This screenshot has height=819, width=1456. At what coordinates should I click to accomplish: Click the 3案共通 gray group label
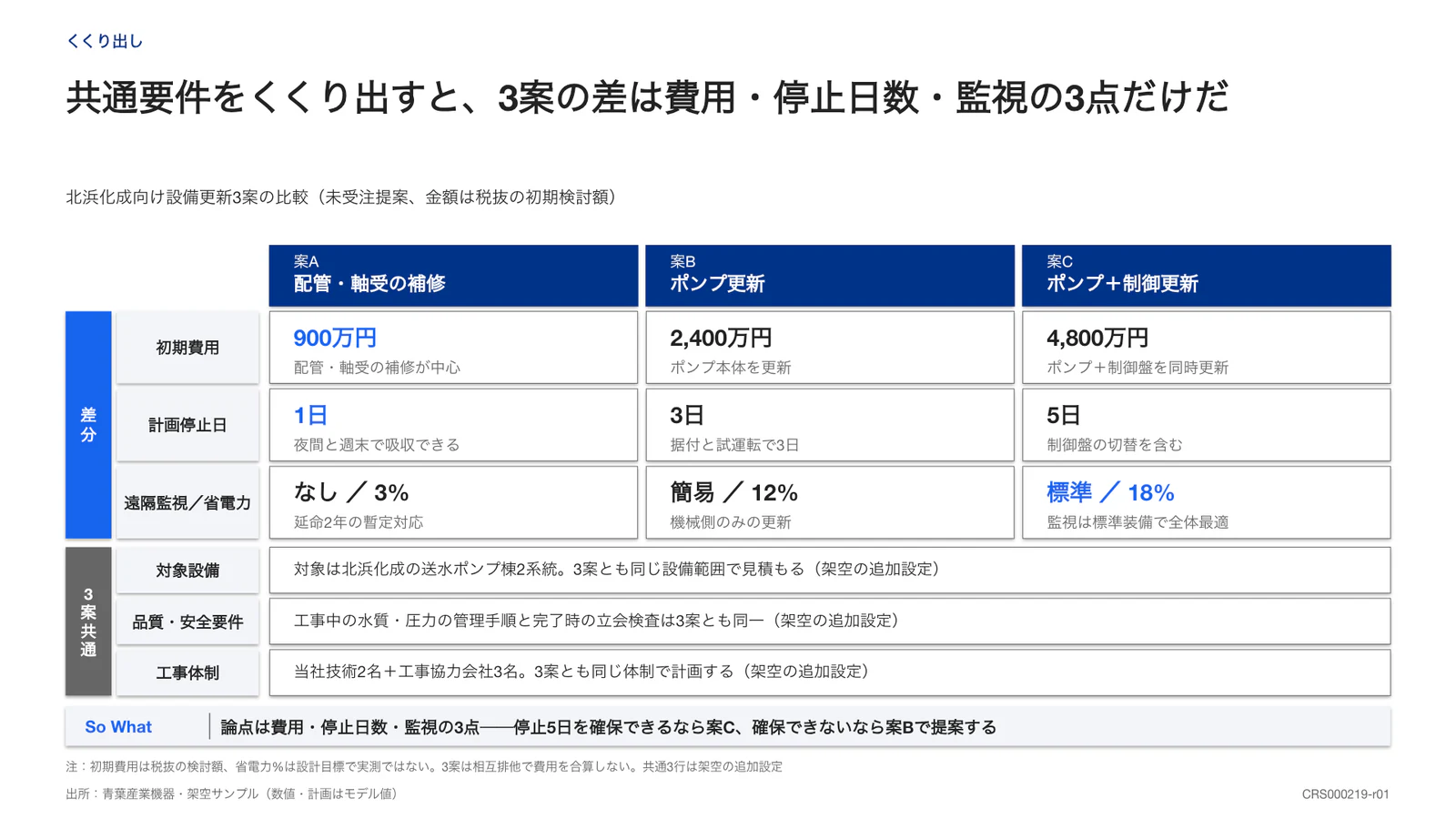tap(88, 622)
